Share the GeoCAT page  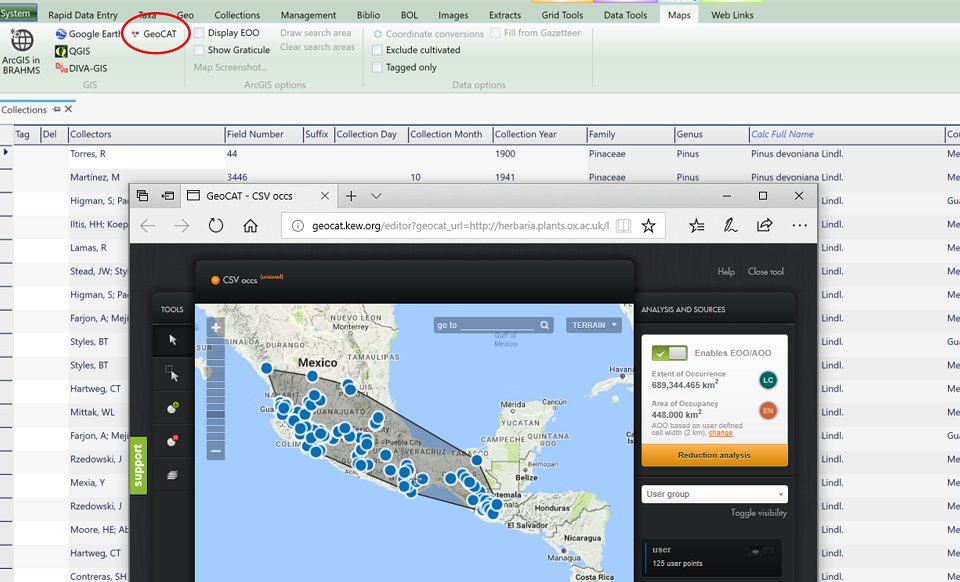pos(764,225)
